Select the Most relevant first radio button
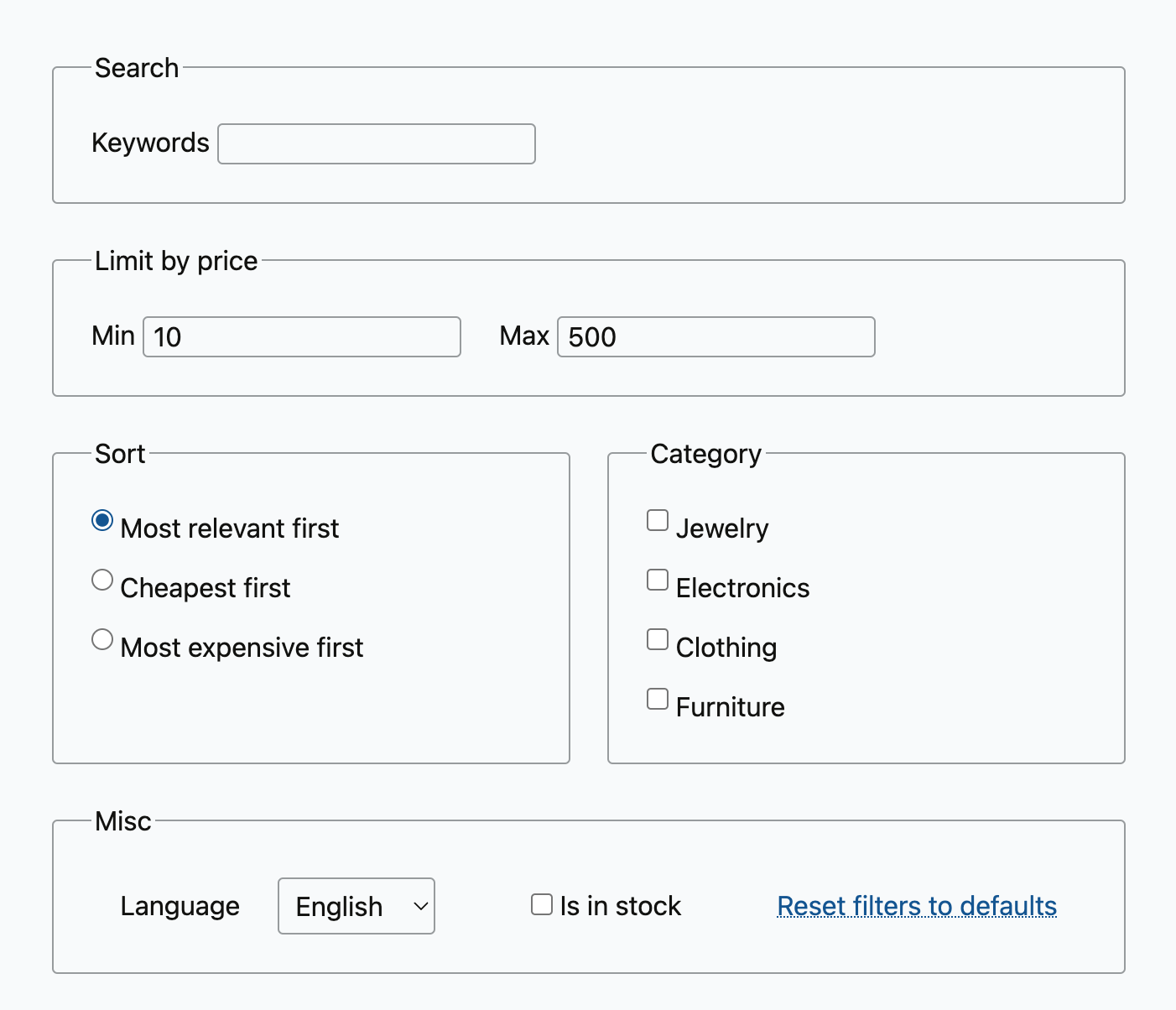The image size is (1176, 1010). (x=102, y=521)
